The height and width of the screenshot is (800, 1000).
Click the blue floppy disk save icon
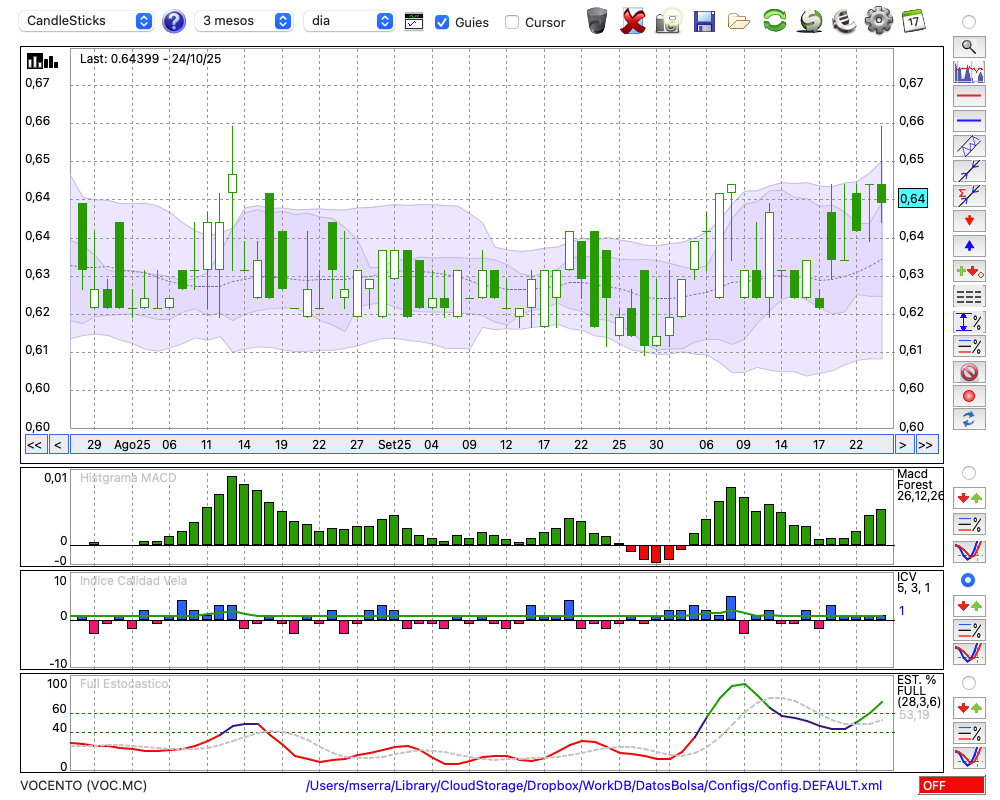click(x=704, y=20)
